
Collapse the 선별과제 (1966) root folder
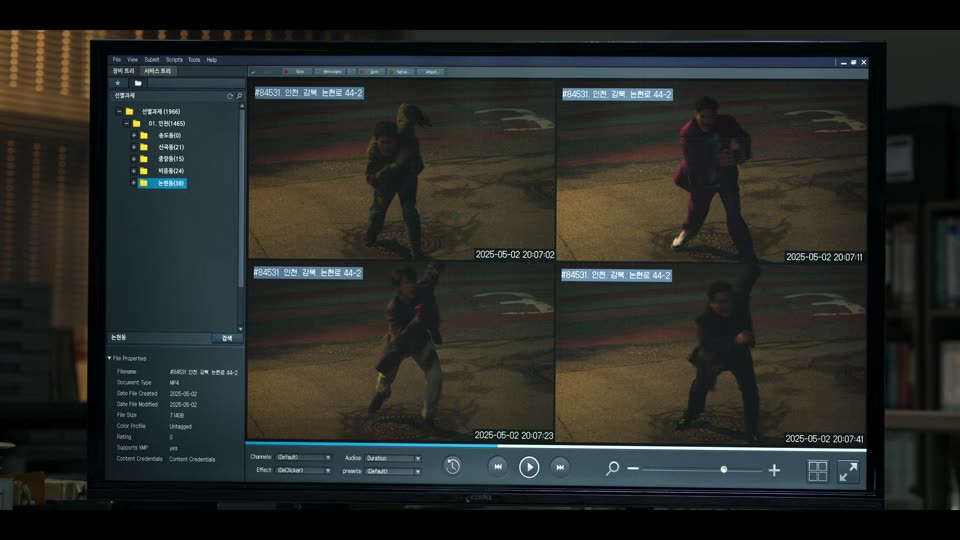tap(119, 111)
